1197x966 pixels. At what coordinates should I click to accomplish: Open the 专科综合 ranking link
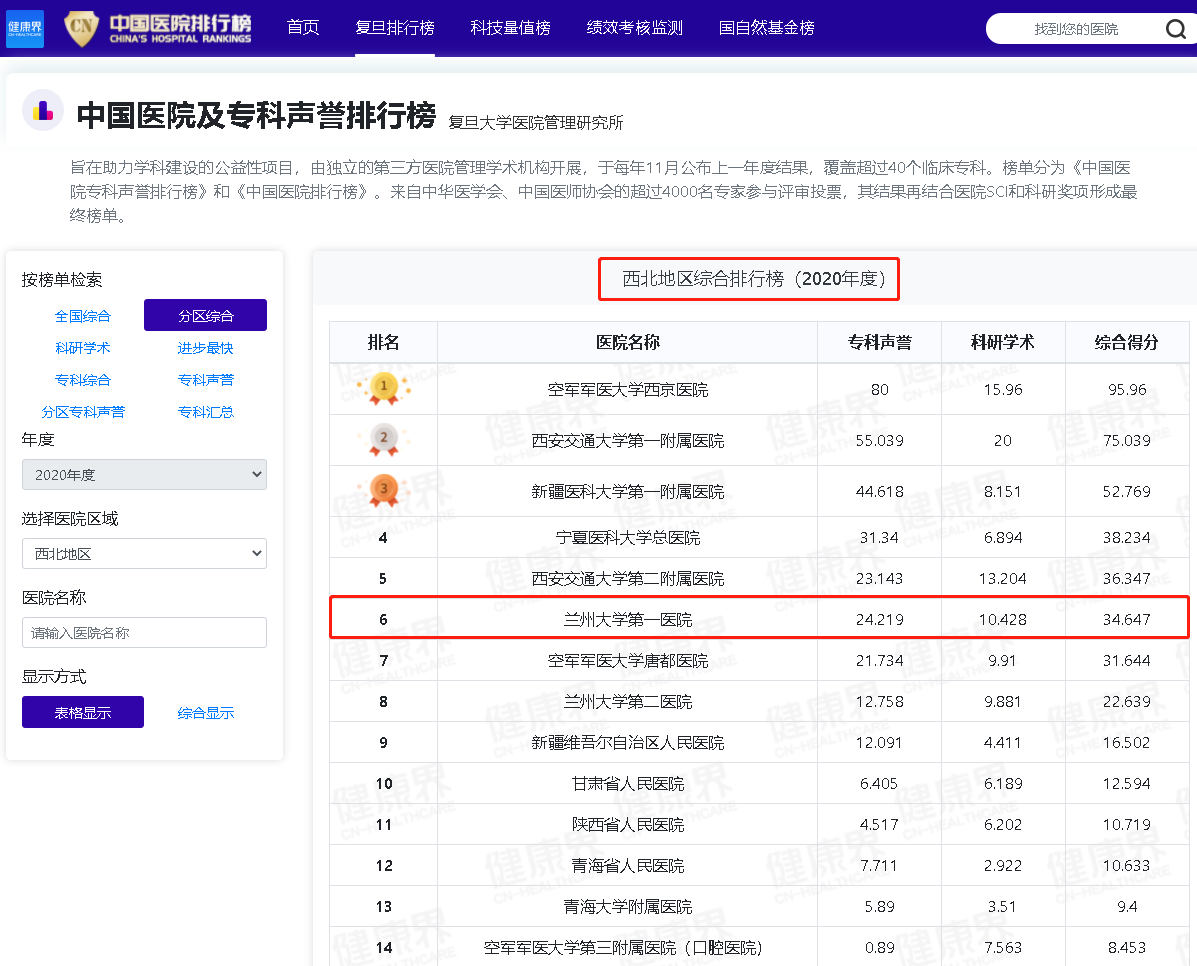(82, 380)
